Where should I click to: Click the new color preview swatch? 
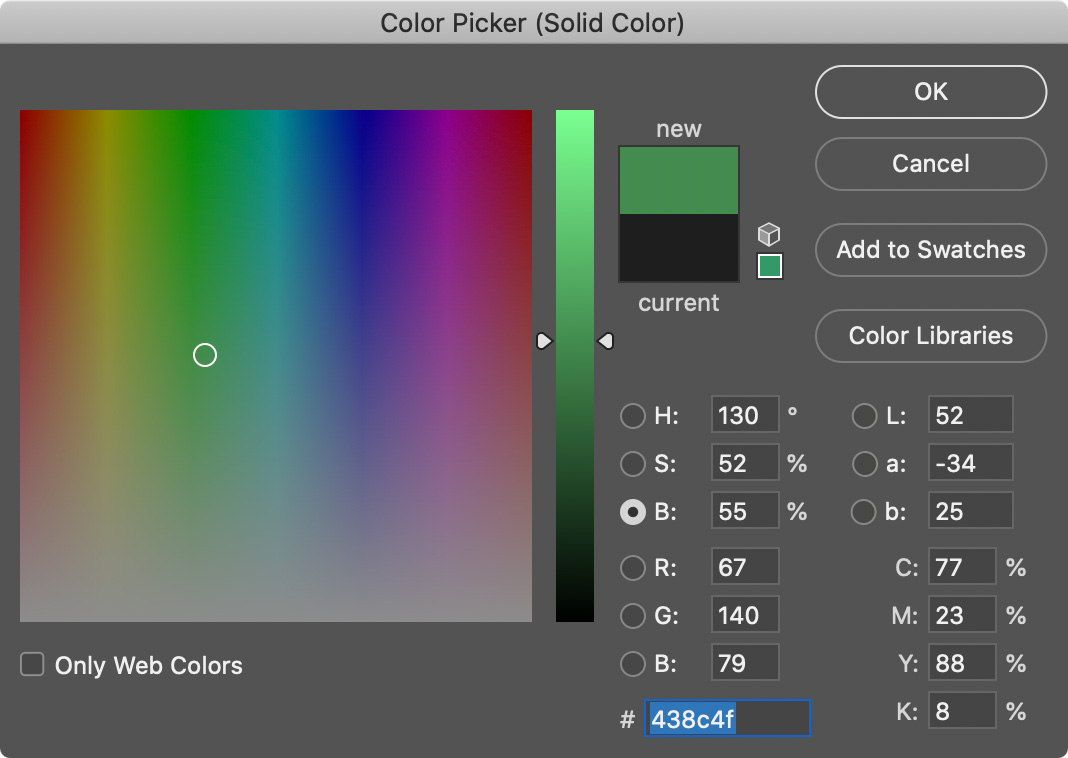[679, 181]
